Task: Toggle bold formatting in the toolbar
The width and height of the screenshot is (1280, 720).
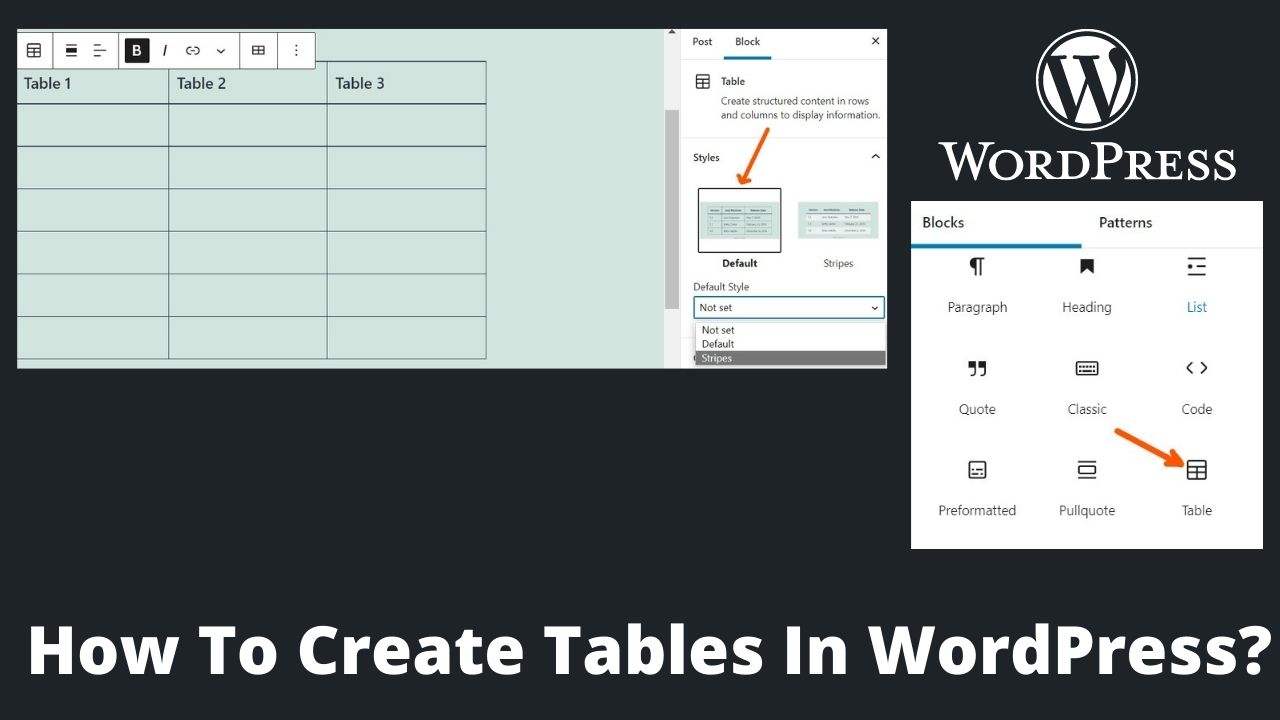Action: click(136, 50)
